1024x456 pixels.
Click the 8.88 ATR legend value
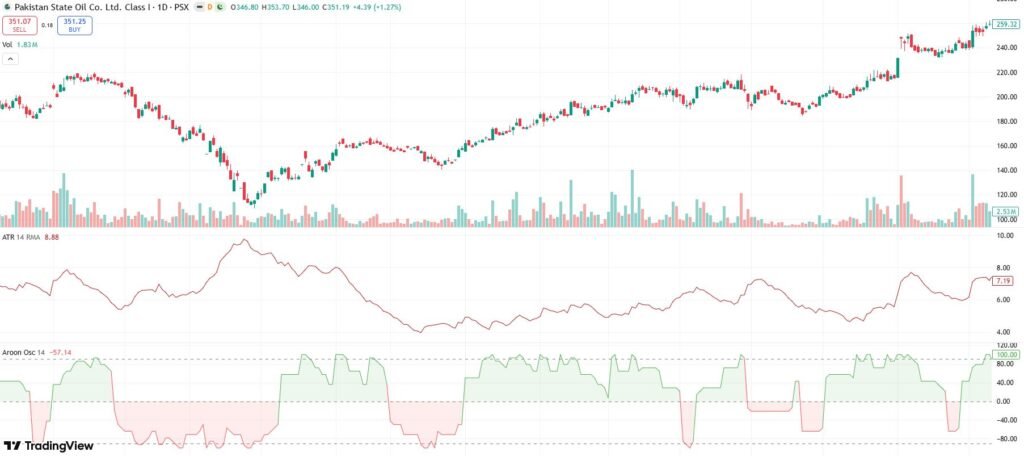point(51,238)
